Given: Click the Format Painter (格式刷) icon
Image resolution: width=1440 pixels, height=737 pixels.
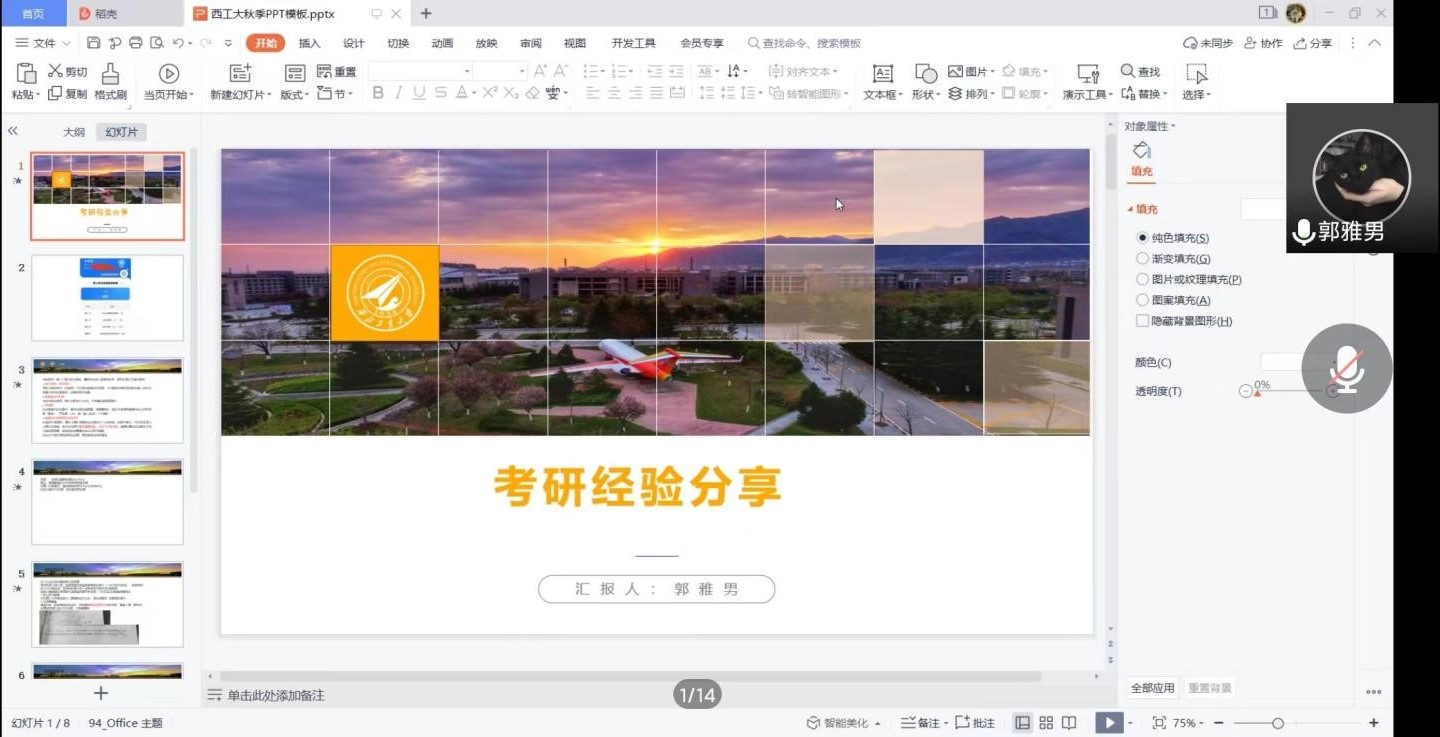Looking at the screenshot, I should click(x=110, y=74).
